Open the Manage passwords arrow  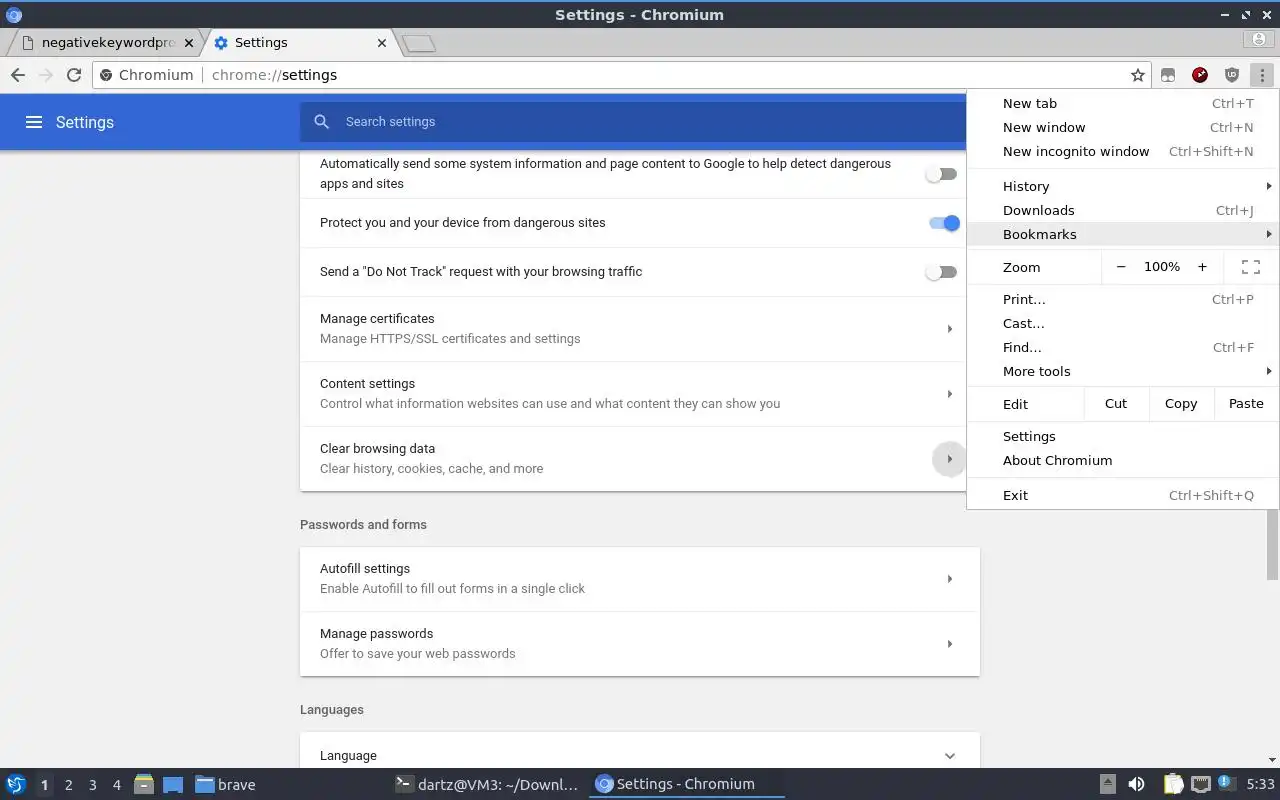[949, 644]
